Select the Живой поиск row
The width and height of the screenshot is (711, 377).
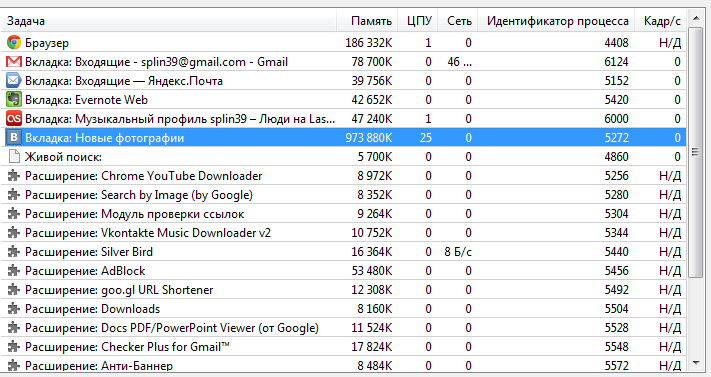click(x=344, y=157)
